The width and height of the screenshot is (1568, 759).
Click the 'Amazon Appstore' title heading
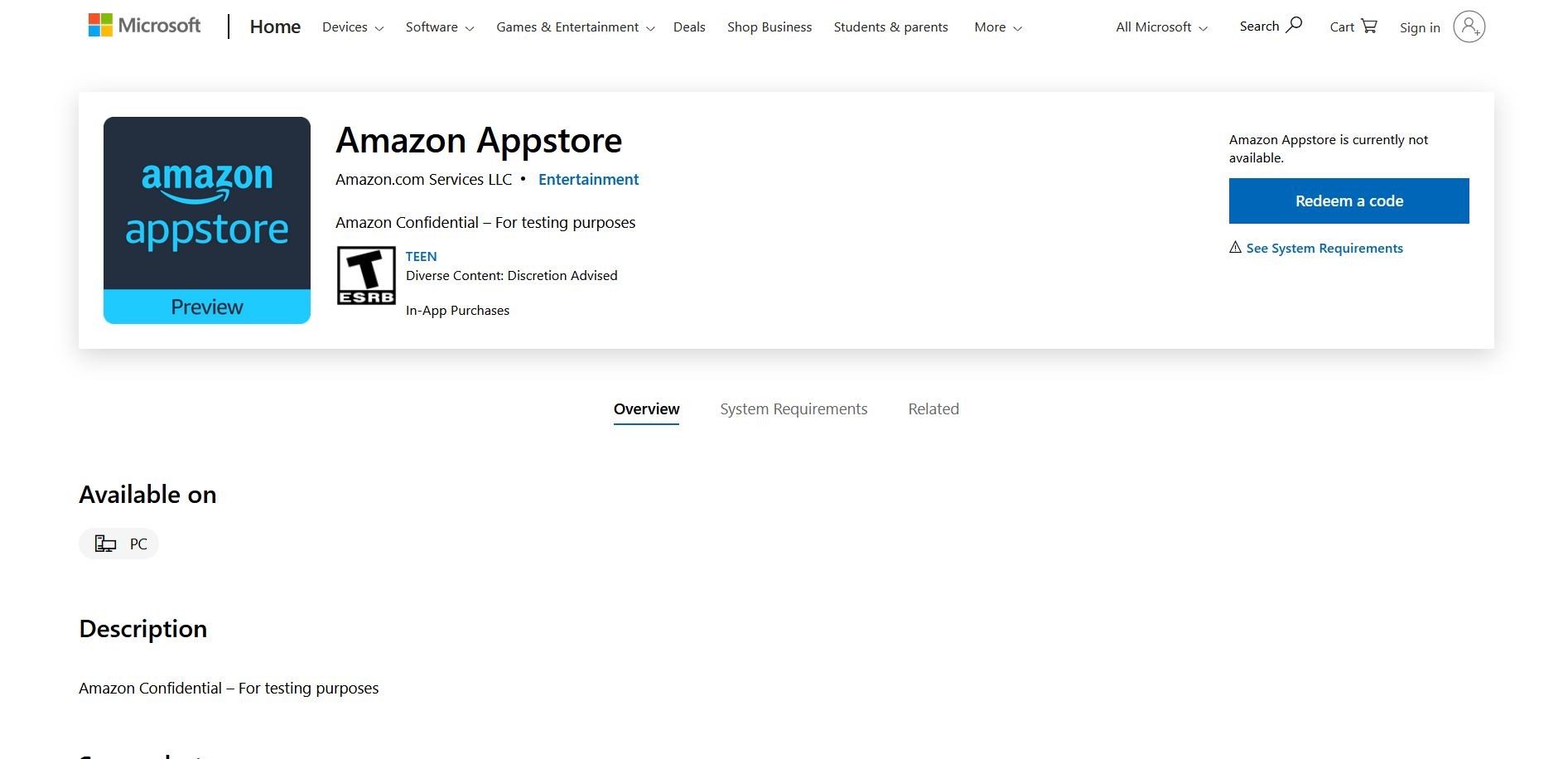tap(479, 140)
